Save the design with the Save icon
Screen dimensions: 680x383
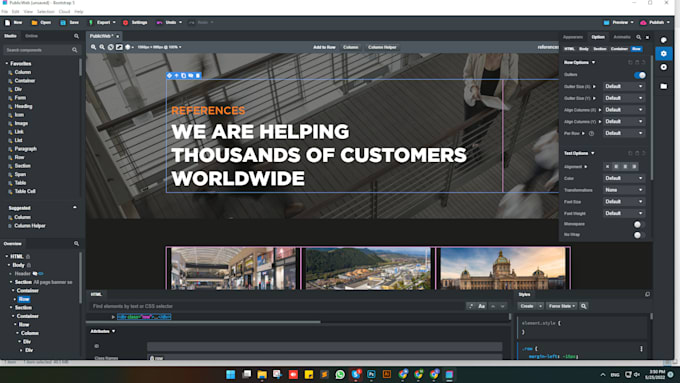pyautogui.click(x=63, y=23)
